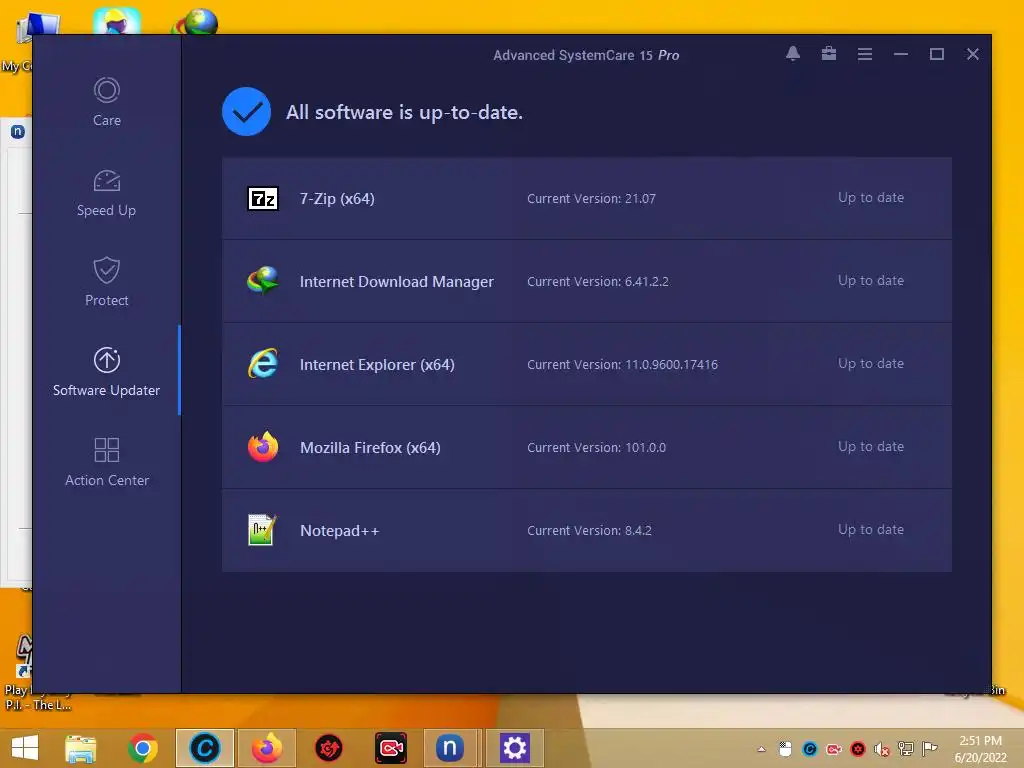This screenshot has height=768, width=1024.
Task: Click the Internet Explorer row icon
Action: pyautogui.click(x=263, y=364)
